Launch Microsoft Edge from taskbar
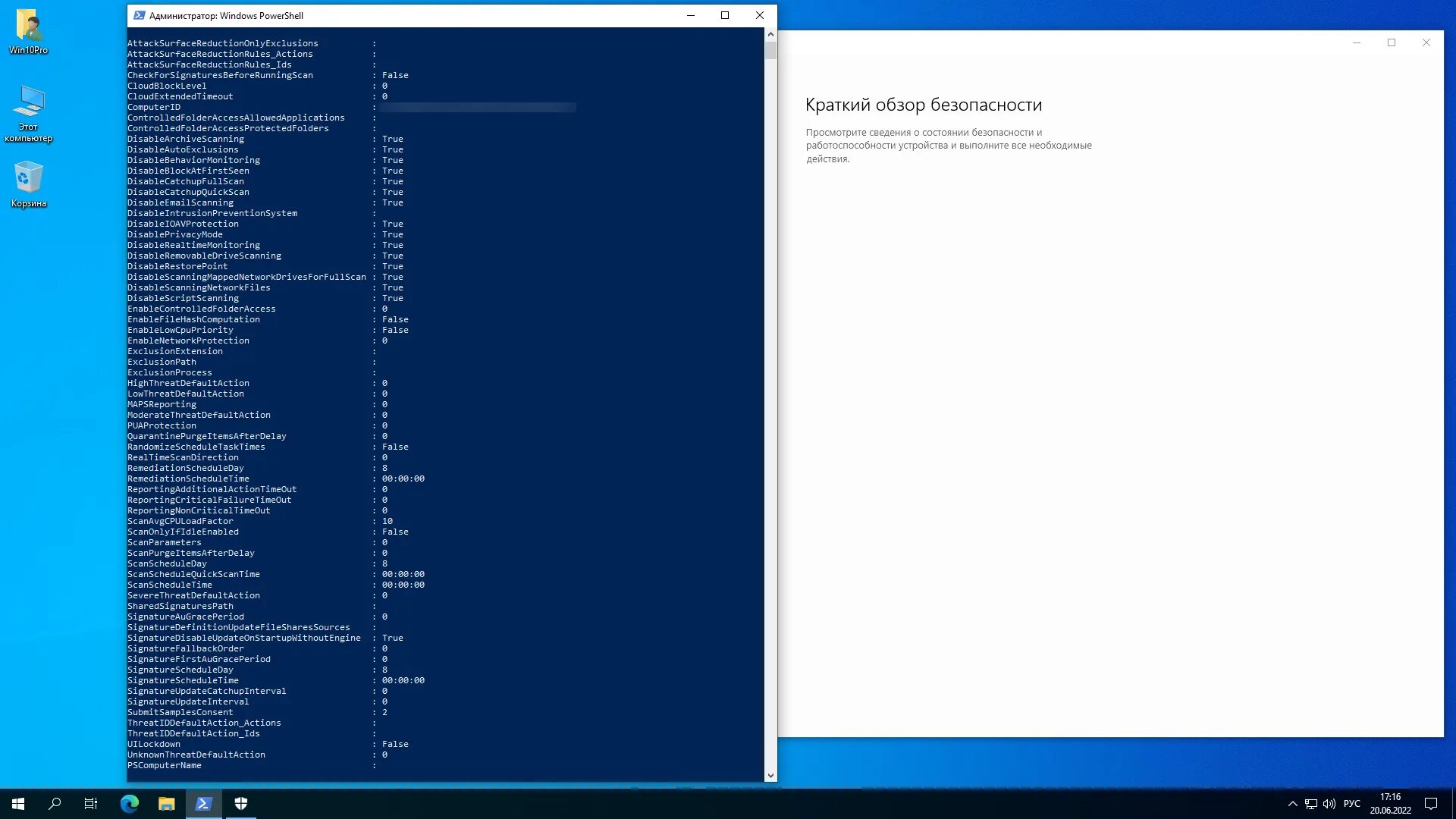Viewport: 1456px width, 819px height. pyautogui.click(x=129, y=804)
